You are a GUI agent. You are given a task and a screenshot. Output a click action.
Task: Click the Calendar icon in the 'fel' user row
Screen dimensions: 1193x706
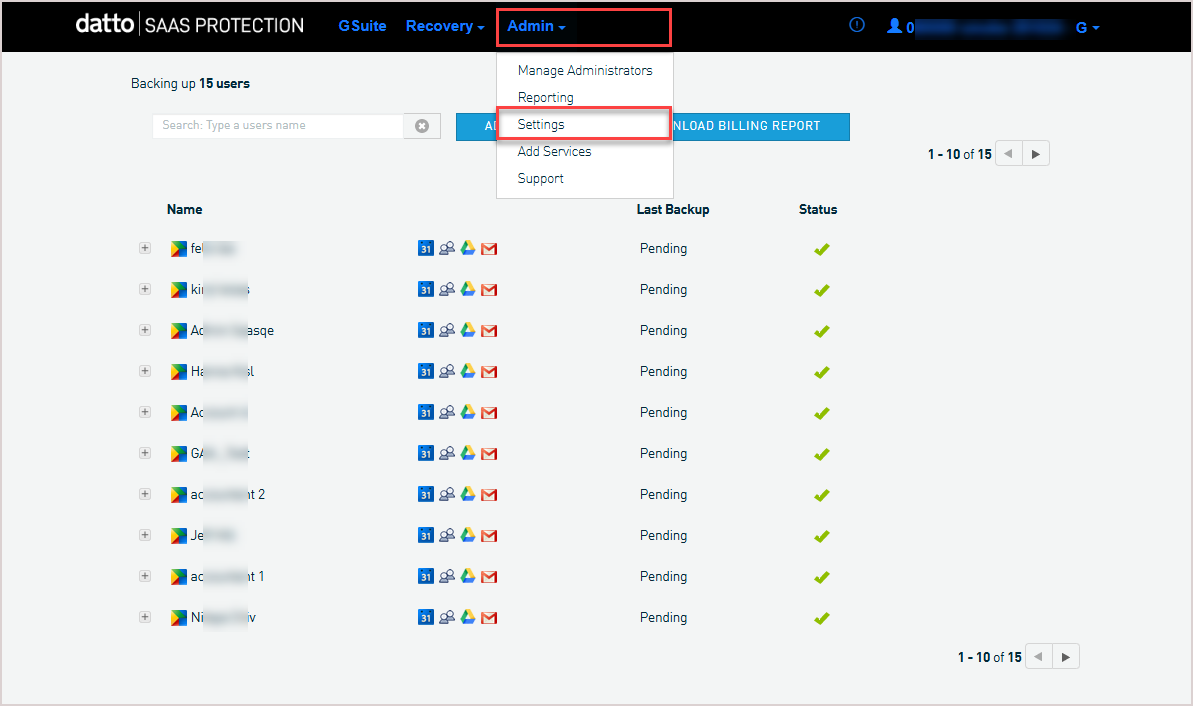coord(426,248)
